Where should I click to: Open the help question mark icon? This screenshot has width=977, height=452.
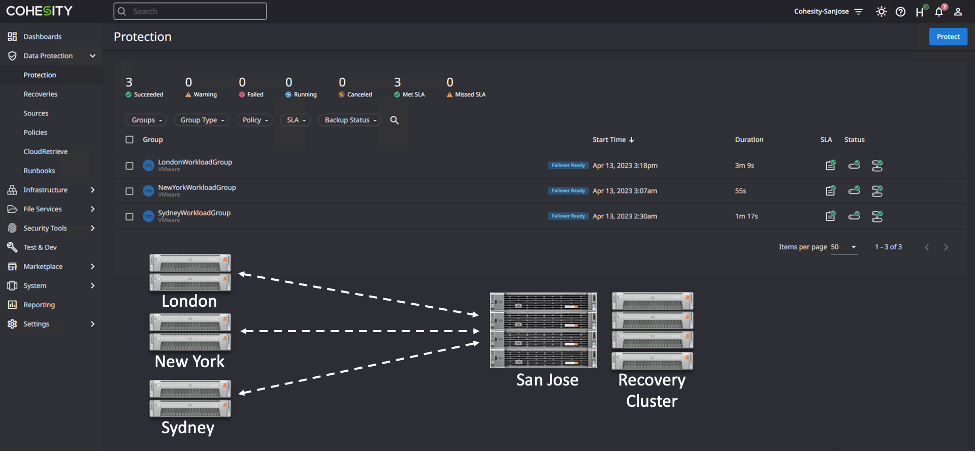pyautogui.click(x=900, y=12)
